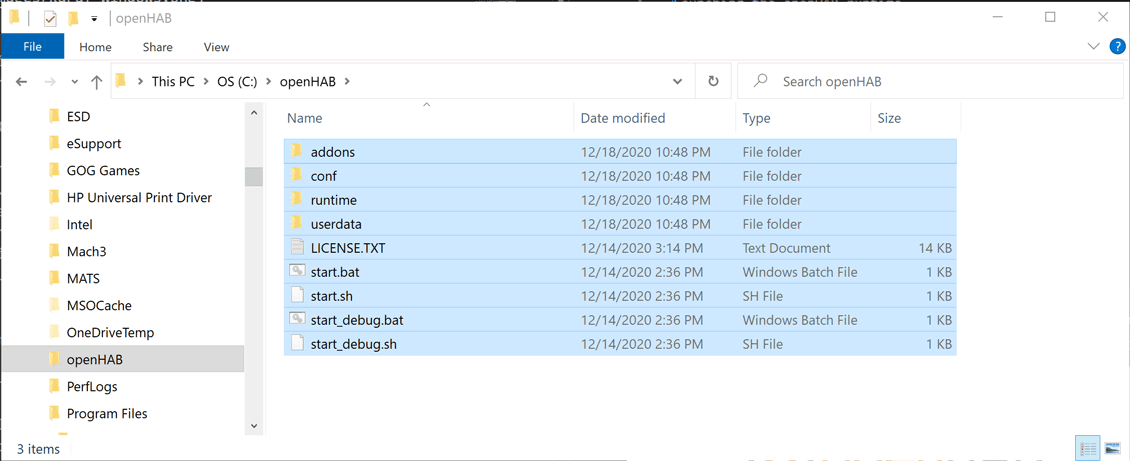This screenshot has height=461, width=1130.
Task: Click the Up one level arrow
Action: pyautogui.click(x=96, y=82)
